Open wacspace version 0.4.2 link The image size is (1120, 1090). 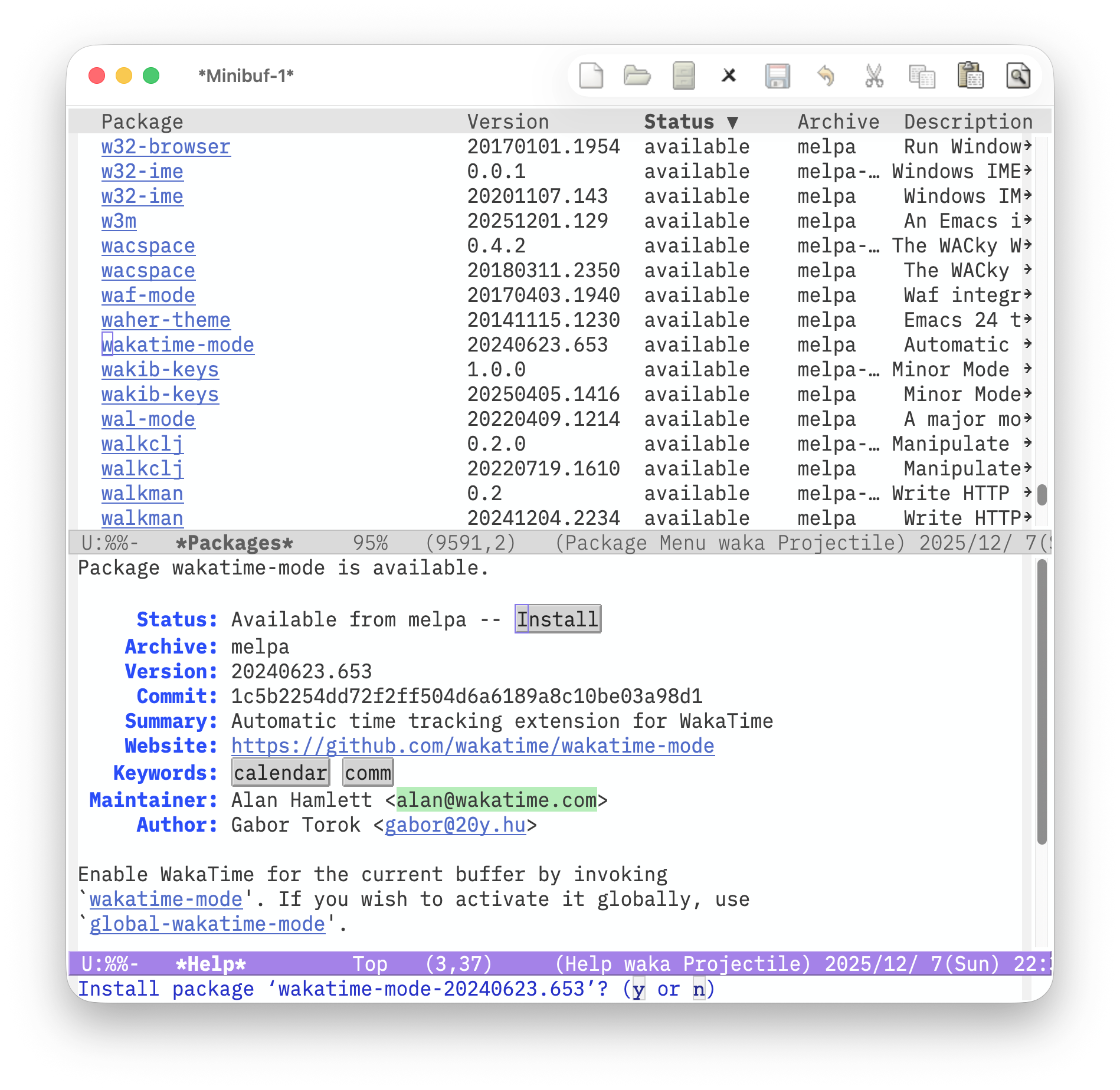tap(148, 245)
